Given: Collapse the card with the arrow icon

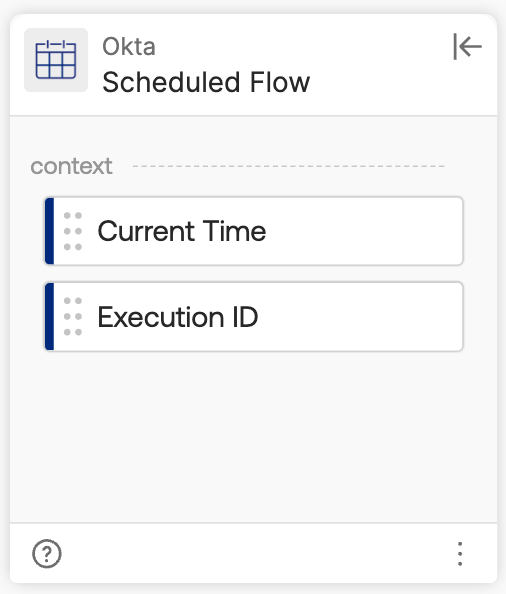Looking at the screenshot, I should [x=467, y=47].
